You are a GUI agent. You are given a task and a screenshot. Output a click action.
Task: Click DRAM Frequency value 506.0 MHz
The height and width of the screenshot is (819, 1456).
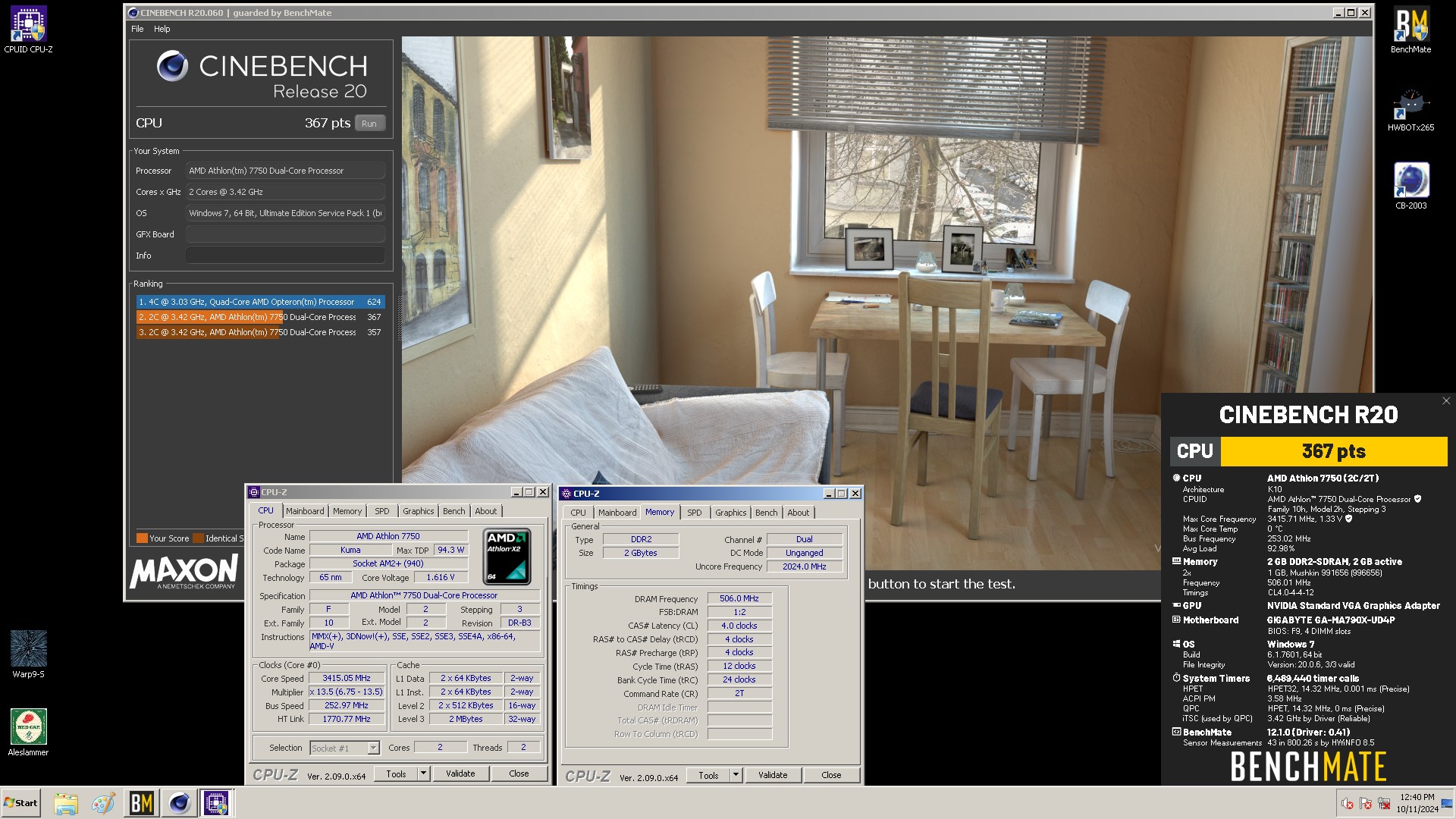739,598
